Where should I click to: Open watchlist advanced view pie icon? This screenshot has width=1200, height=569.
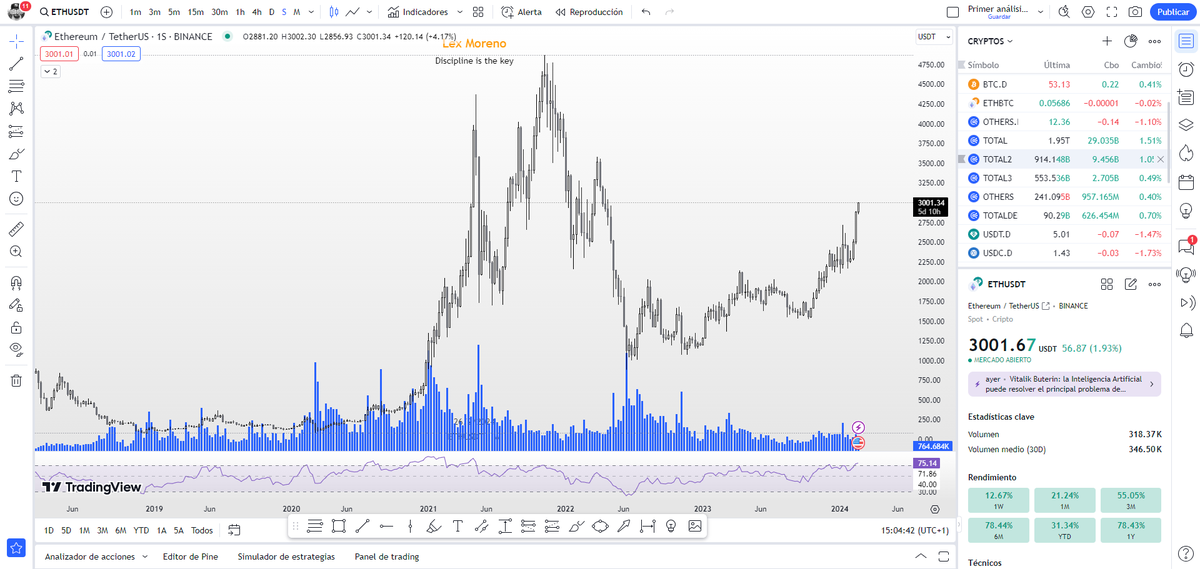(x=1131, y=41)
